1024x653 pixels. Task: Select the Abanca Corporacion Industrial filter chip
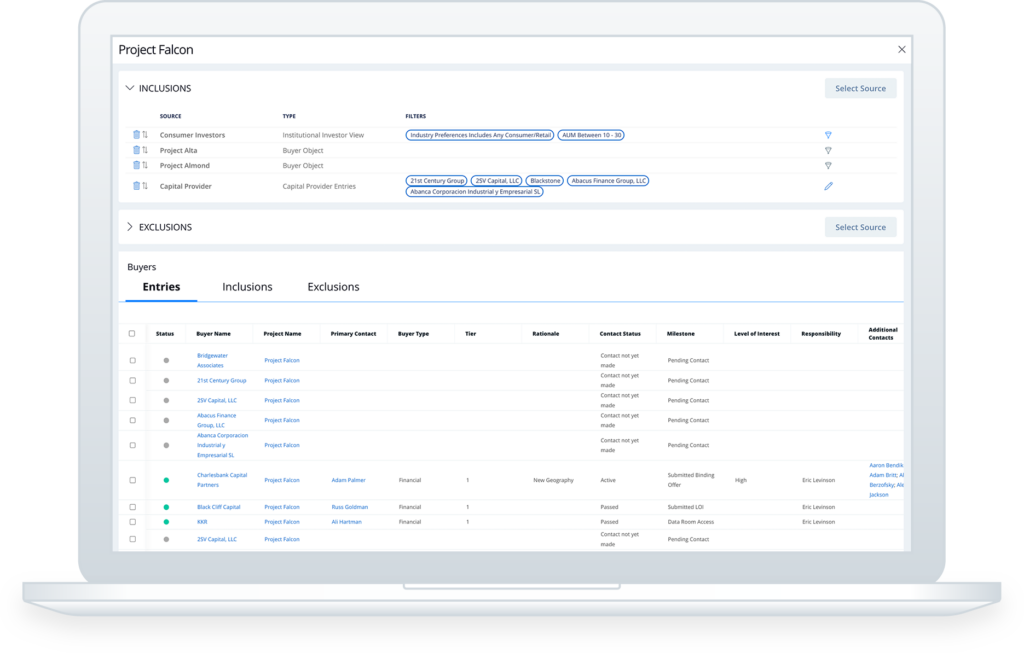click(475, 192)
